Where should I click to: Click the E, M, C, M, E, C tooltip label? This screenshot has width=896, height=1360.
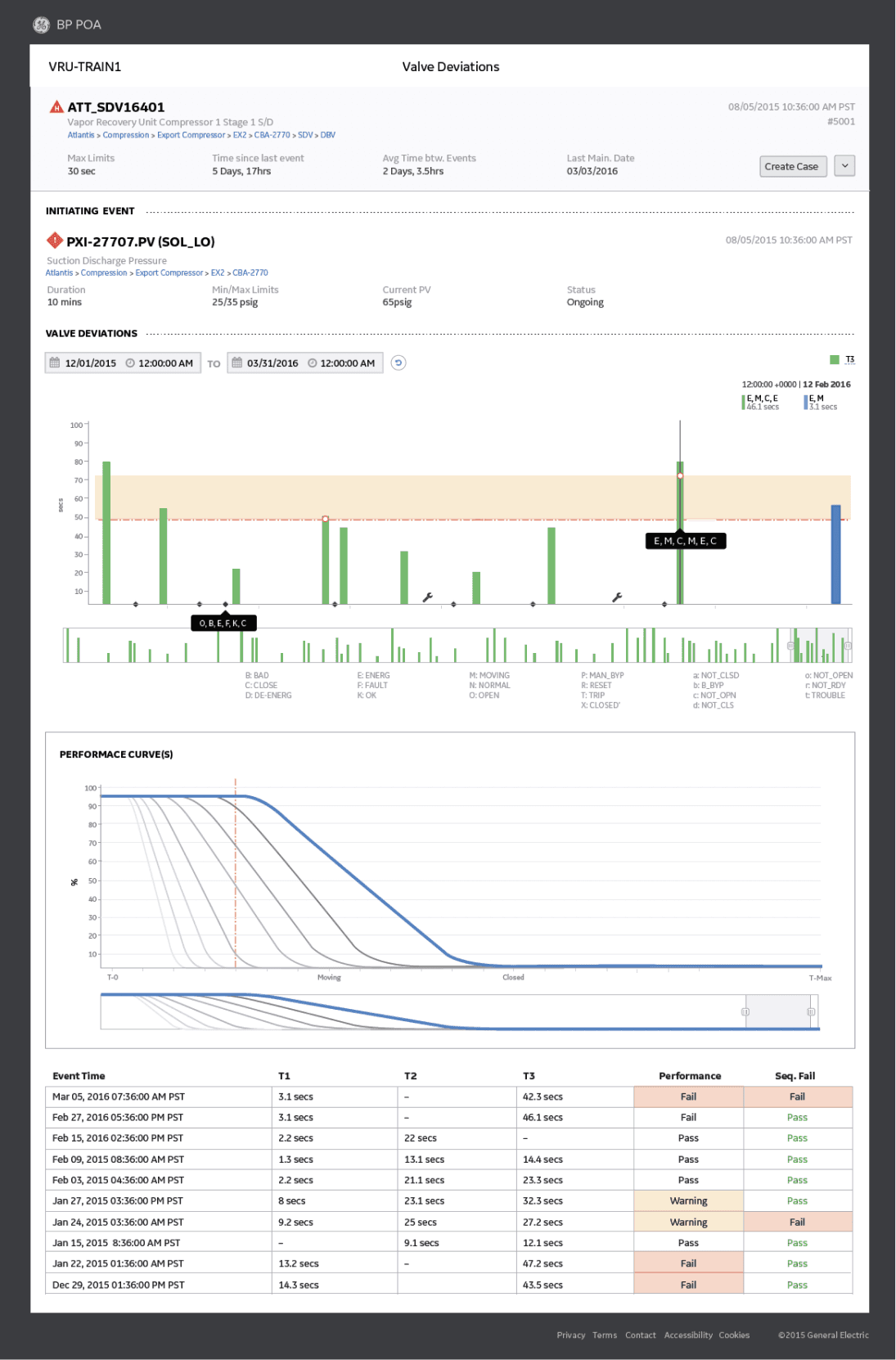pyautogui.click(x=686, y=541)
